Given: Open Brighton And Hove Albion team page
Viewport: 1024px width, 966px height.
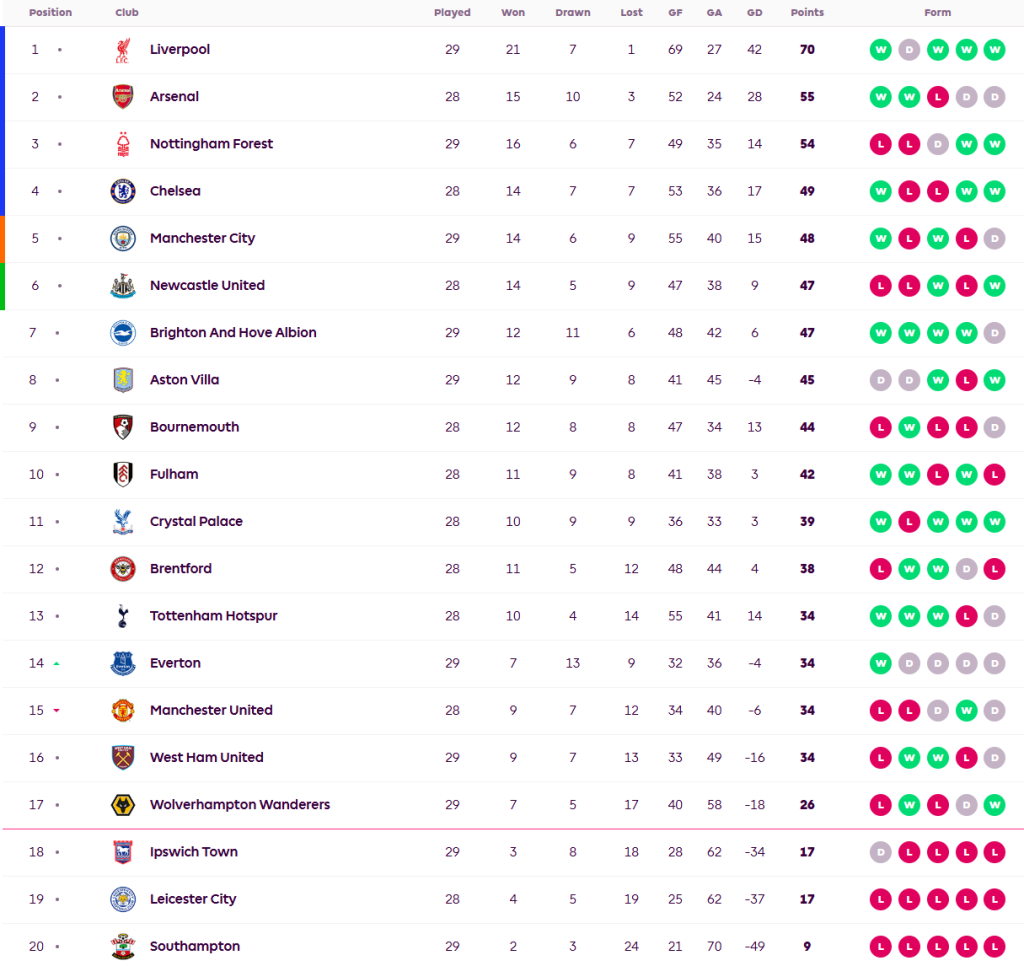Looking at the screenshot, I should [233, 333].
